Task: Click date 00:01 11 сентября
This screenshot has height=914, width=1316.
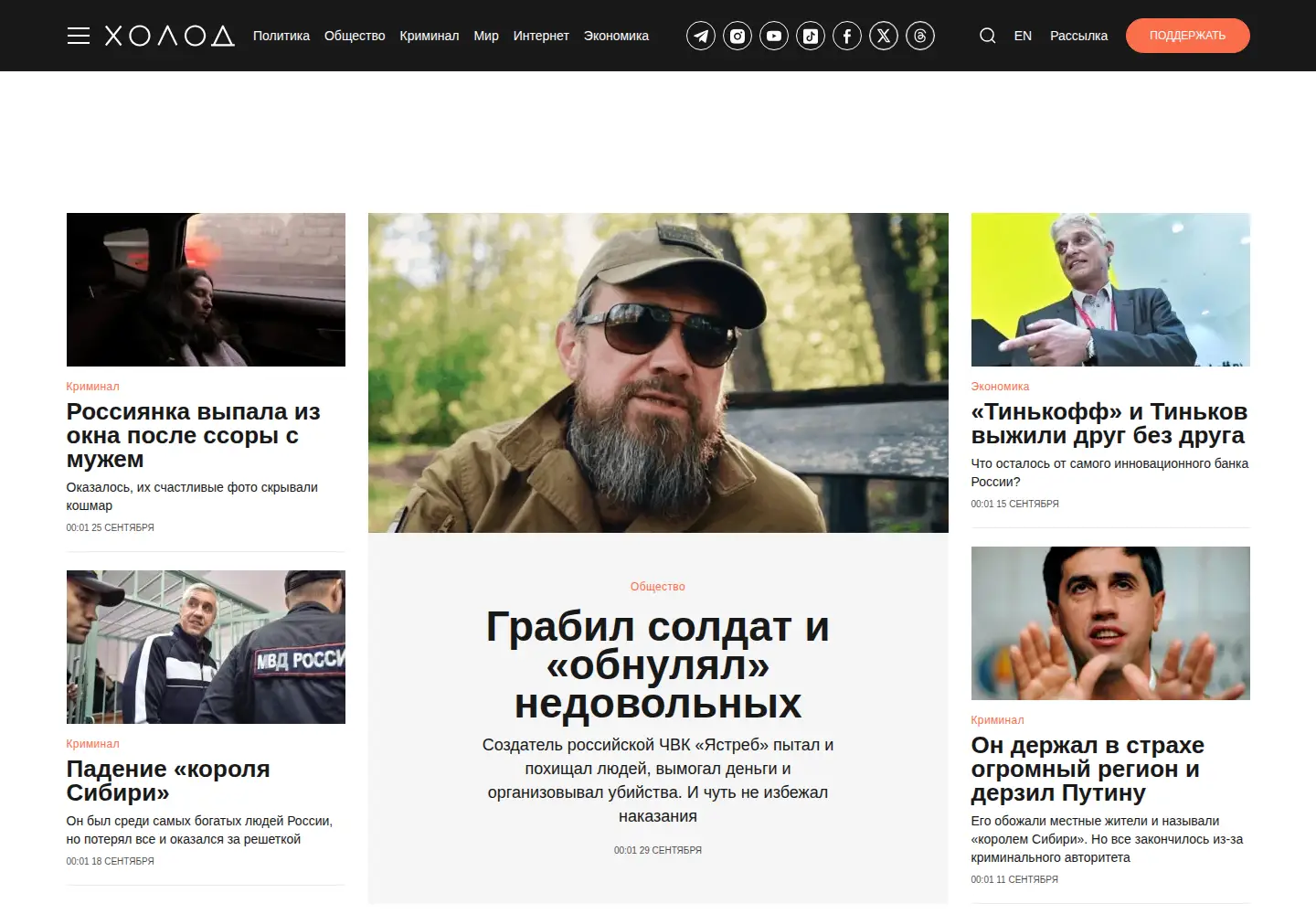Action: 1014,879
